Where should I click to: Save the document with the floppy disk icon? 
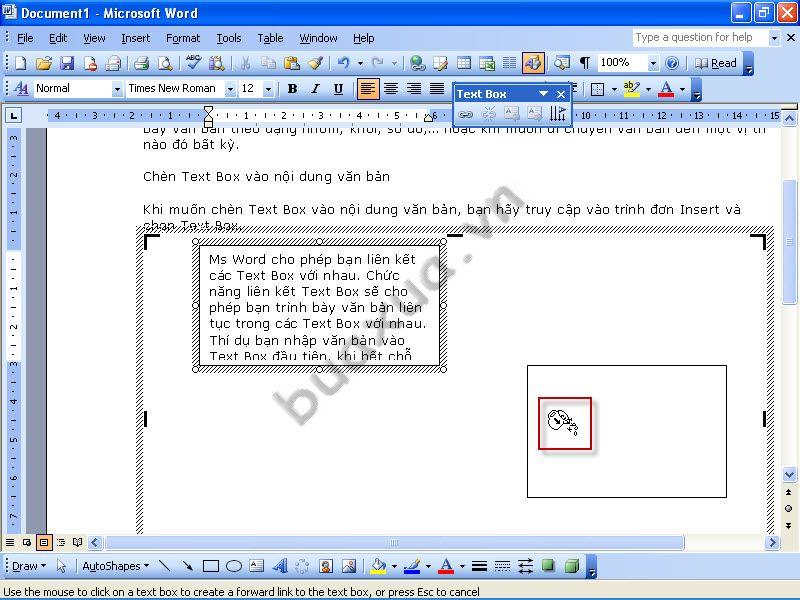point(67,63)
